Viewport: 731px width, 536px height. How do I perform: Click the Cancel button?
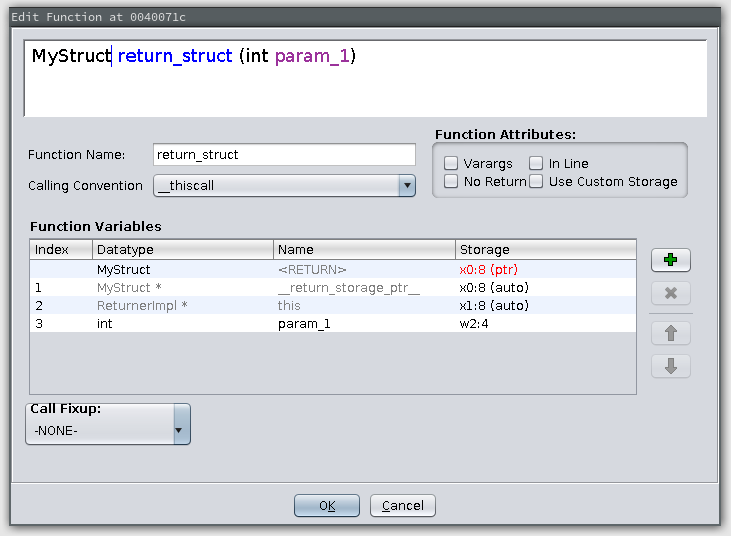coord(403,506)
